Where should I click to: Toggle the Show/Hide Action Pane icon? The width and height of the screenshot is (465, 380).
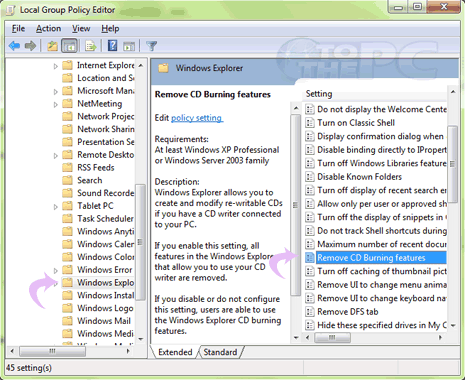129,46
